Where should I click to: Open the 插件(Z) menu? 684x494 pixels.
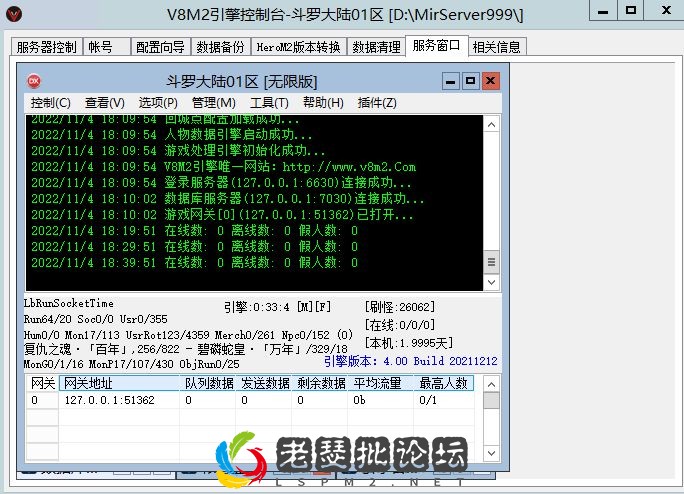click(x=377, y=103)
